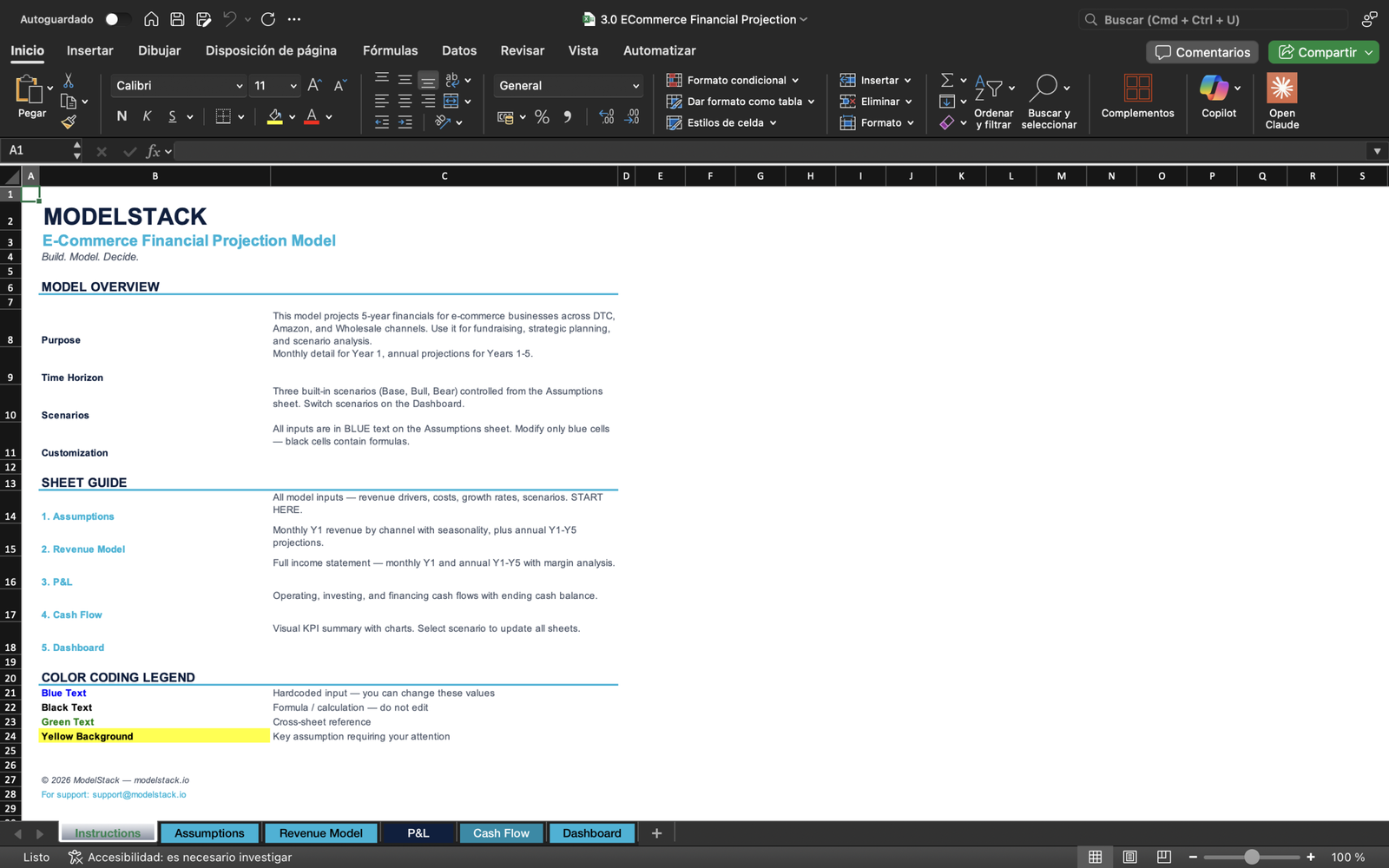
Task: Click the AutoSum sigma icon
Action: pos(947,80)
